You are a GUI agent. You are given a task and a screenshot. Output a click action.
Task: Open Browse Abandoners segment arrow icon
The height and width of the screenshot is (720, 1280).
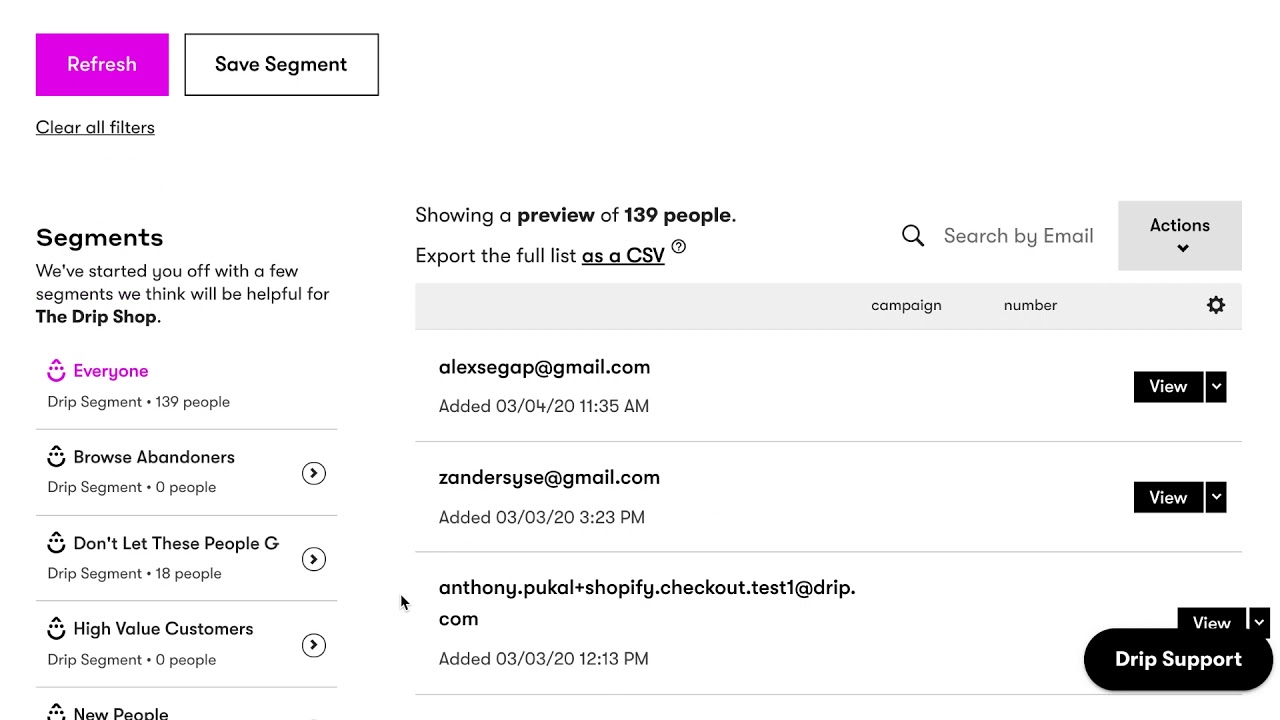click(313, 473)
